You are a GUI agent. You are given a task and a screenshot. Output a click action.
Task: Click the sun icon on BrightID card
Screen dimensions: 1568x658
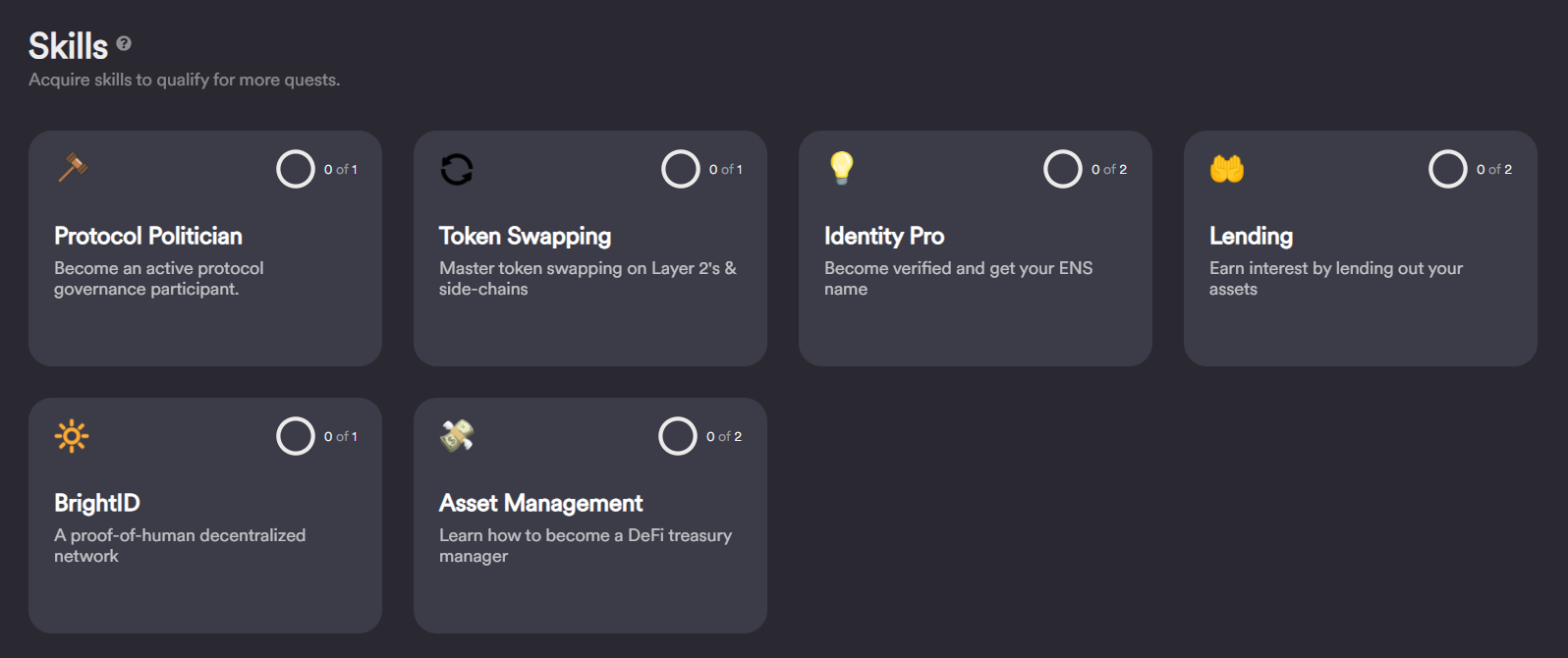72,435
